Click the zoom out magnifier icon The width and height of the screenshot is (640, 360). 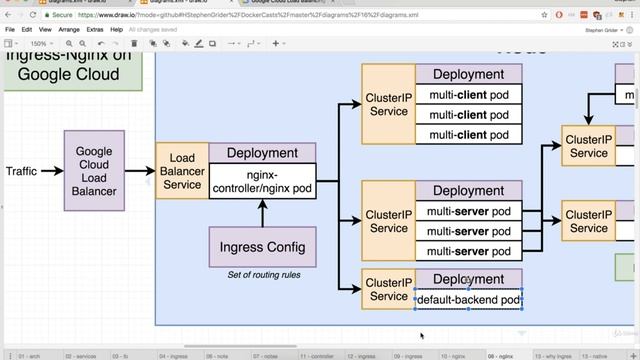[x=82, y=43]
